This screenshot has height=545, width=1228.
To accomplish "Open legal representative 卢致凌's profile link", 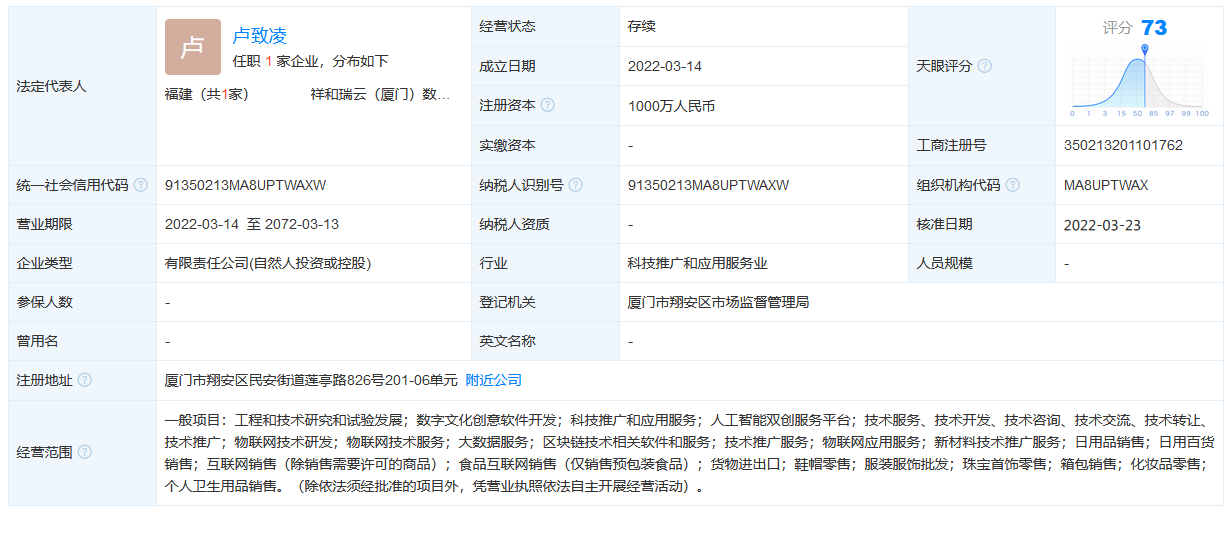I will [259, 36].
